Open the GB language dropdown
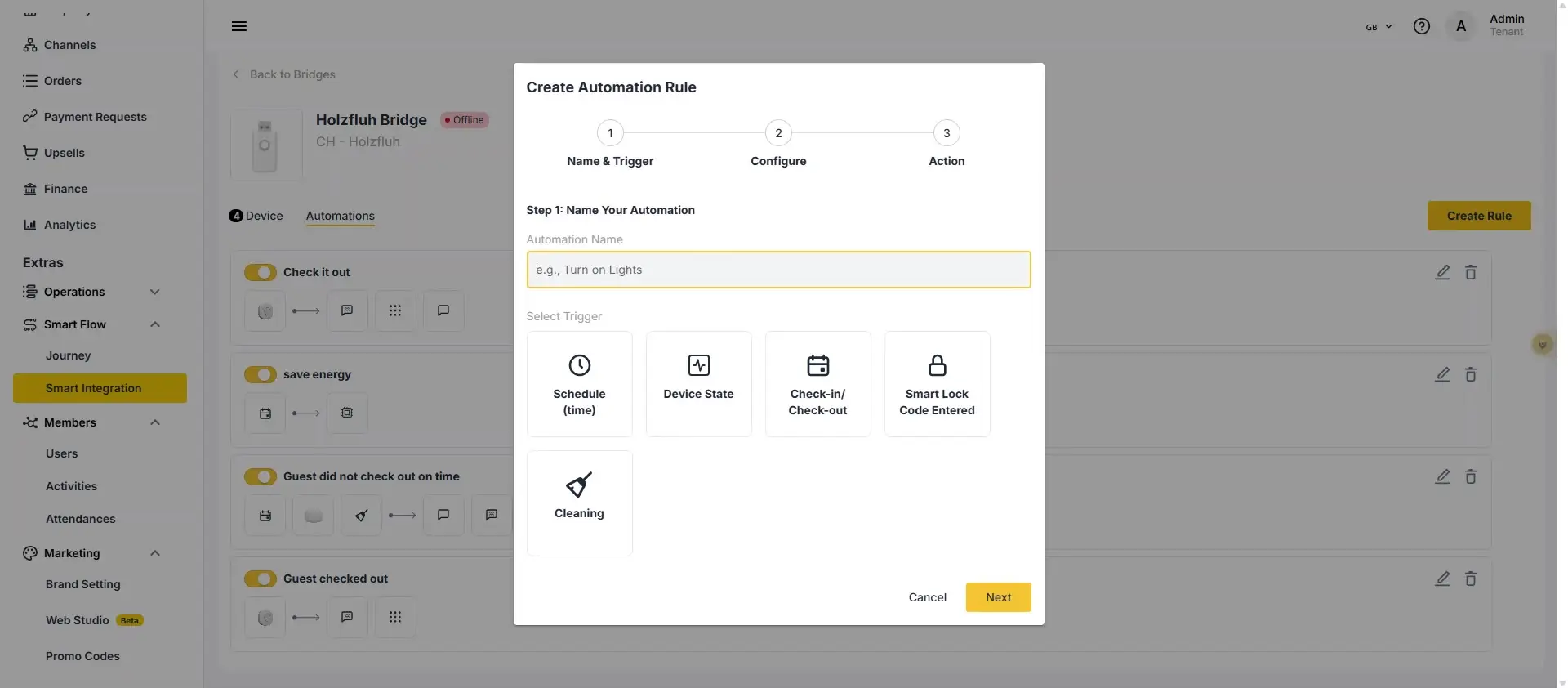Image resolution: width=1568 pixels, height=688 pixels. [x=1379, y=27]
